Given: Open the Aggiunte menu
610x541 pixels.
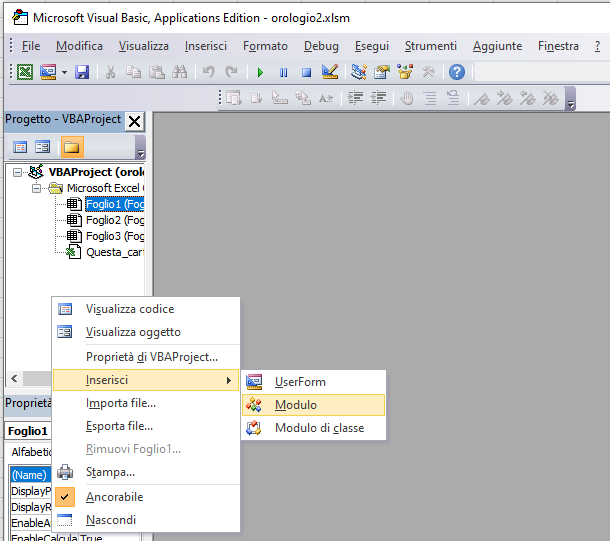Looking at the screenshot, I should click(497, 46).
